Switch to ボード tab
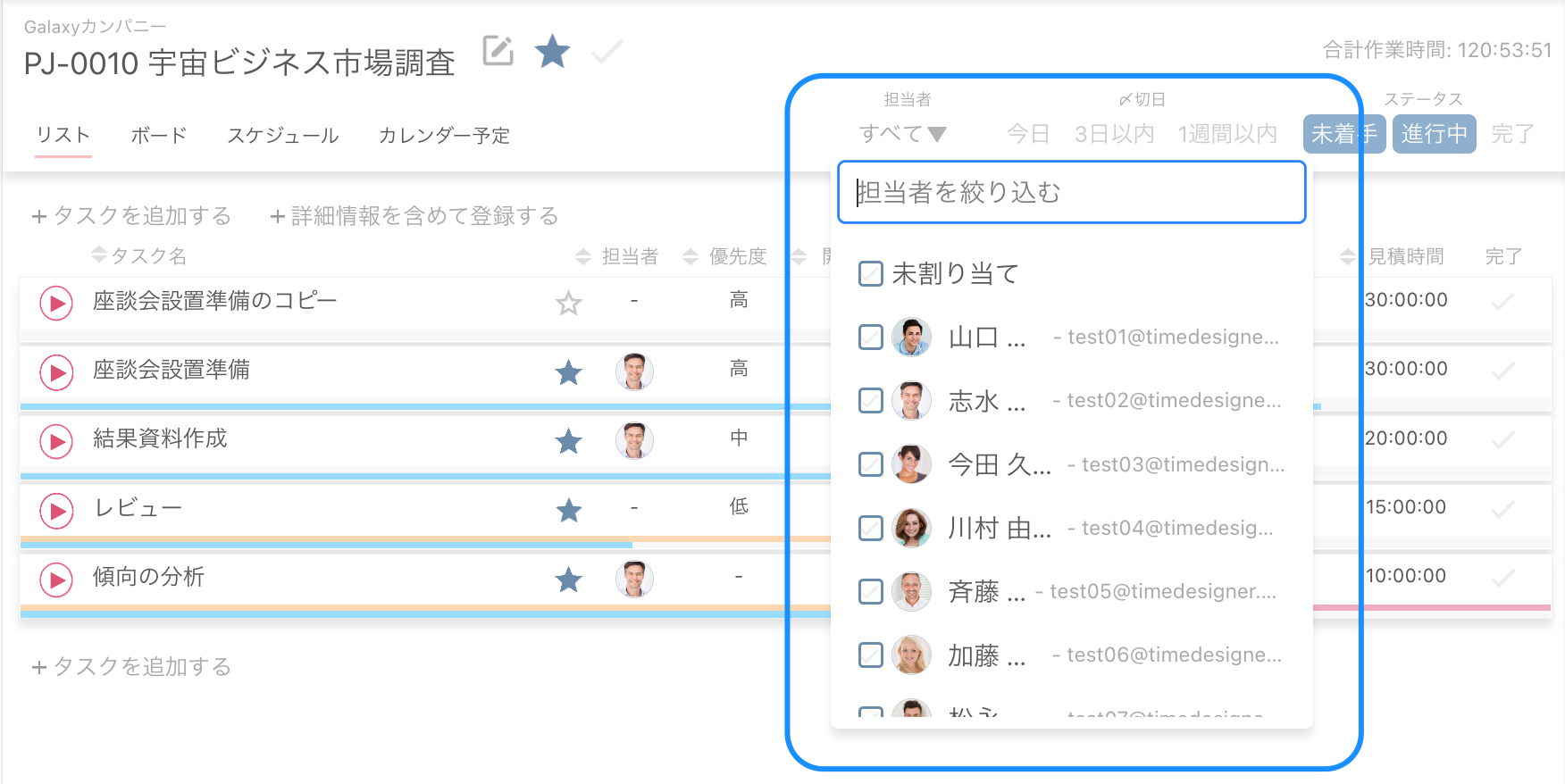Screen dimensions: 1565x784 [x=159, y=135]
